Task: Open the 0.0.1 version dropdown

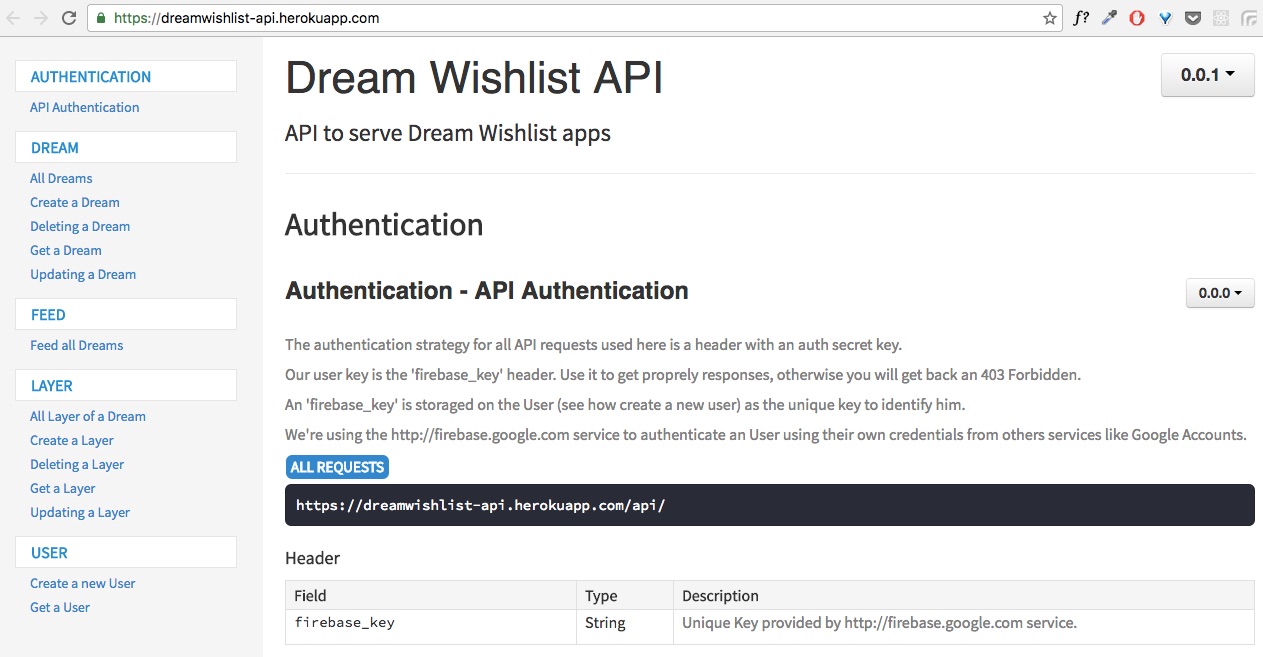Action: coord(1207,74)
